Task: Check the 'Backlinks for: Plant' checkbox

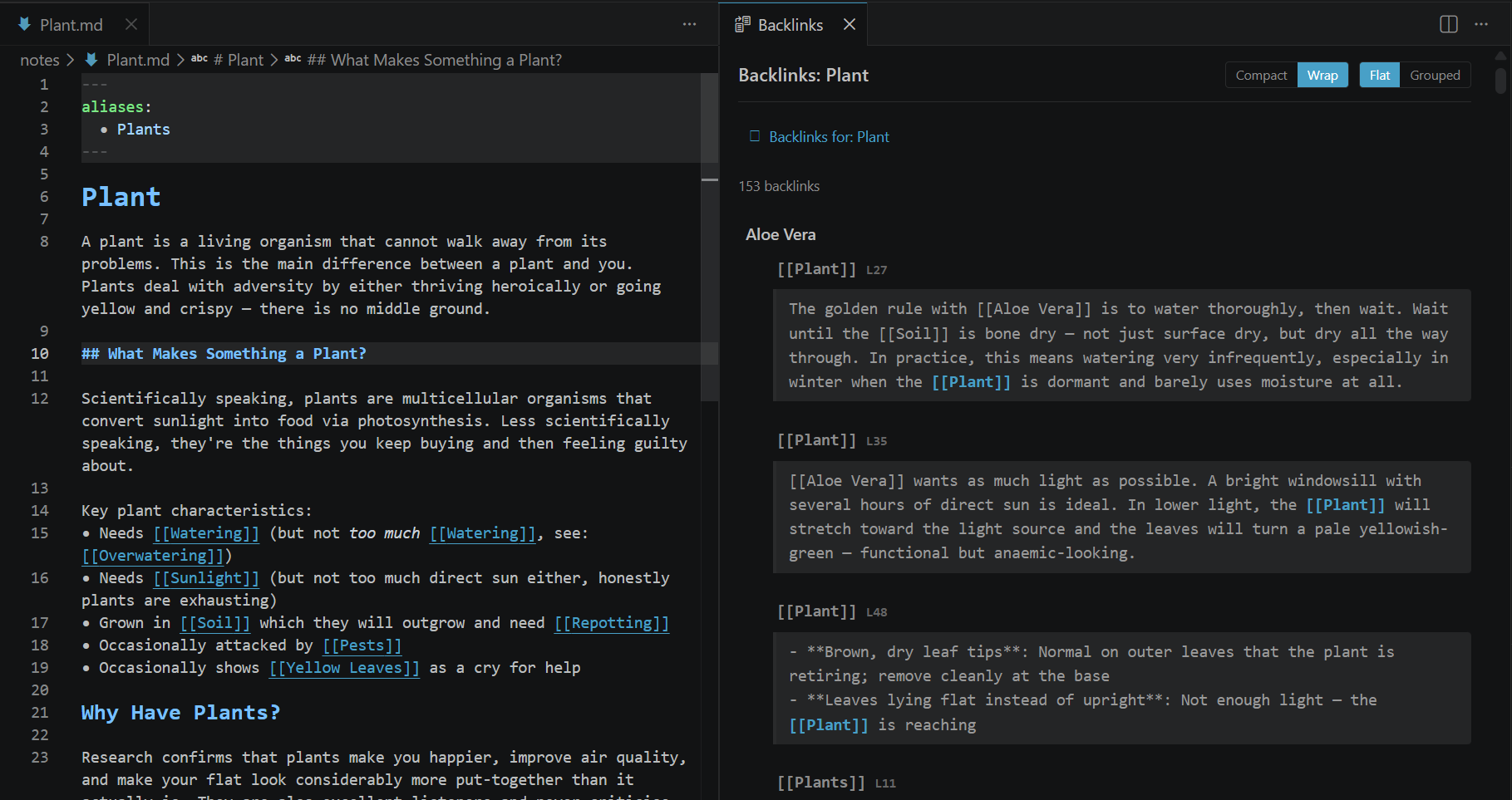Action: 753,136
